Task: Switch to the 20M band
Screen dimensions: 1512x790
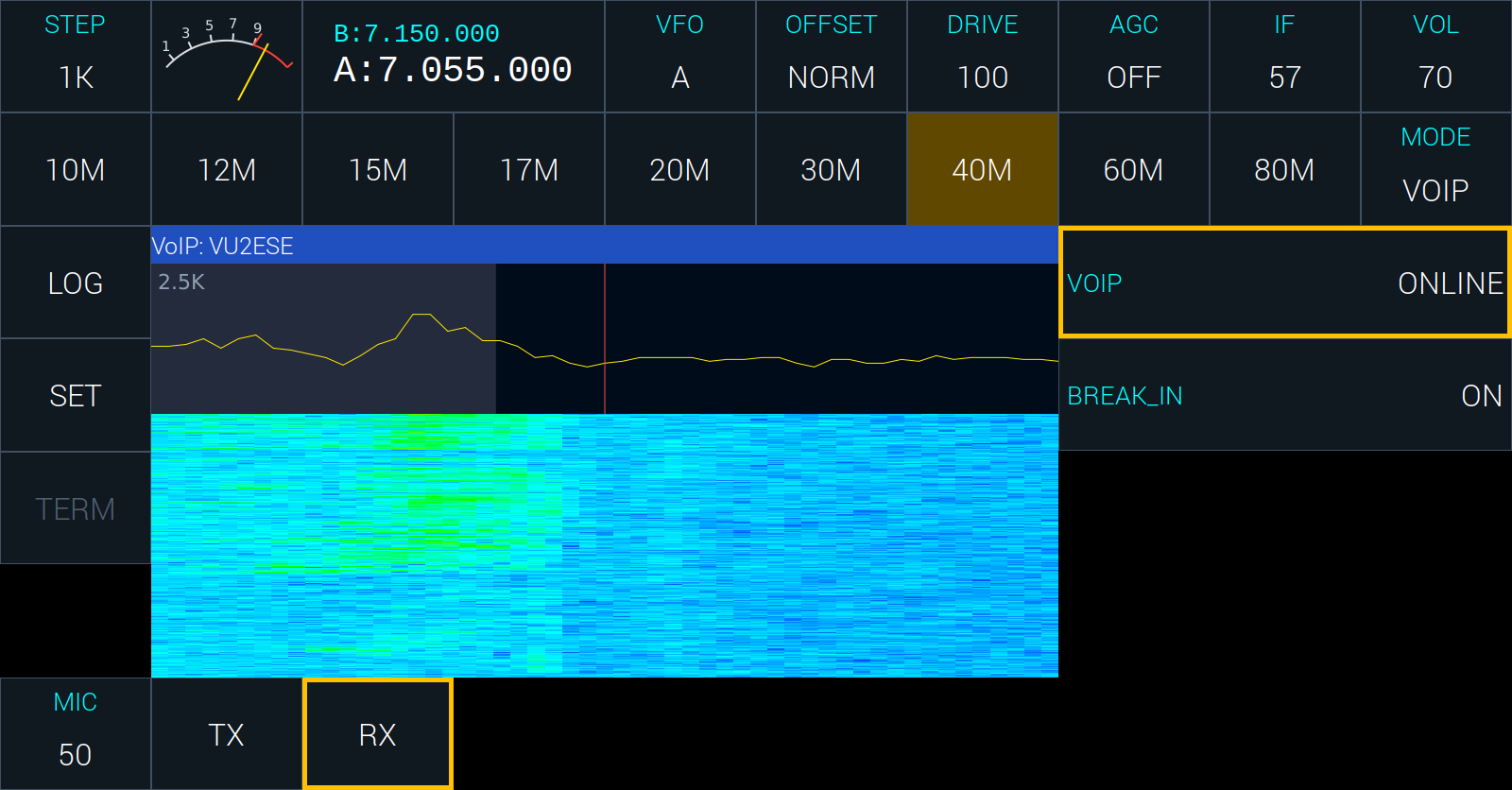Action: [x=680, y=169]
